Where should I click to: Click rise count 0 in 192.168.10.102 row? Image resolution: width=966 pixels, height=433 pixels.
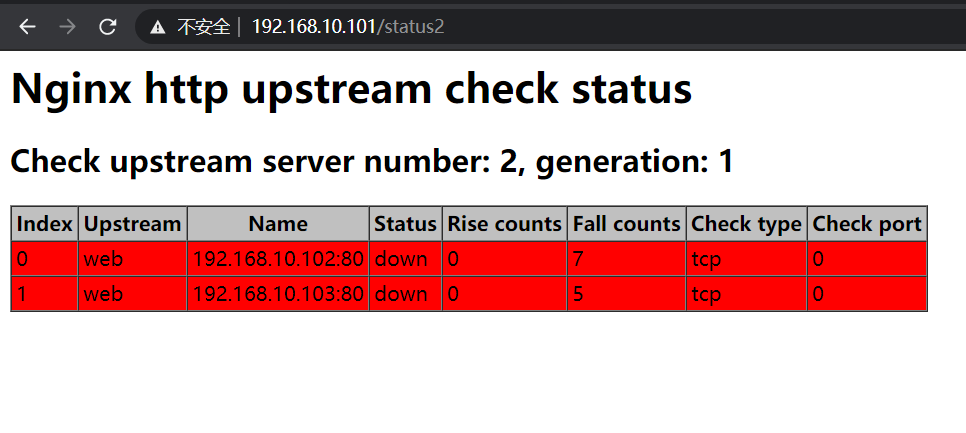coord(505,259)
